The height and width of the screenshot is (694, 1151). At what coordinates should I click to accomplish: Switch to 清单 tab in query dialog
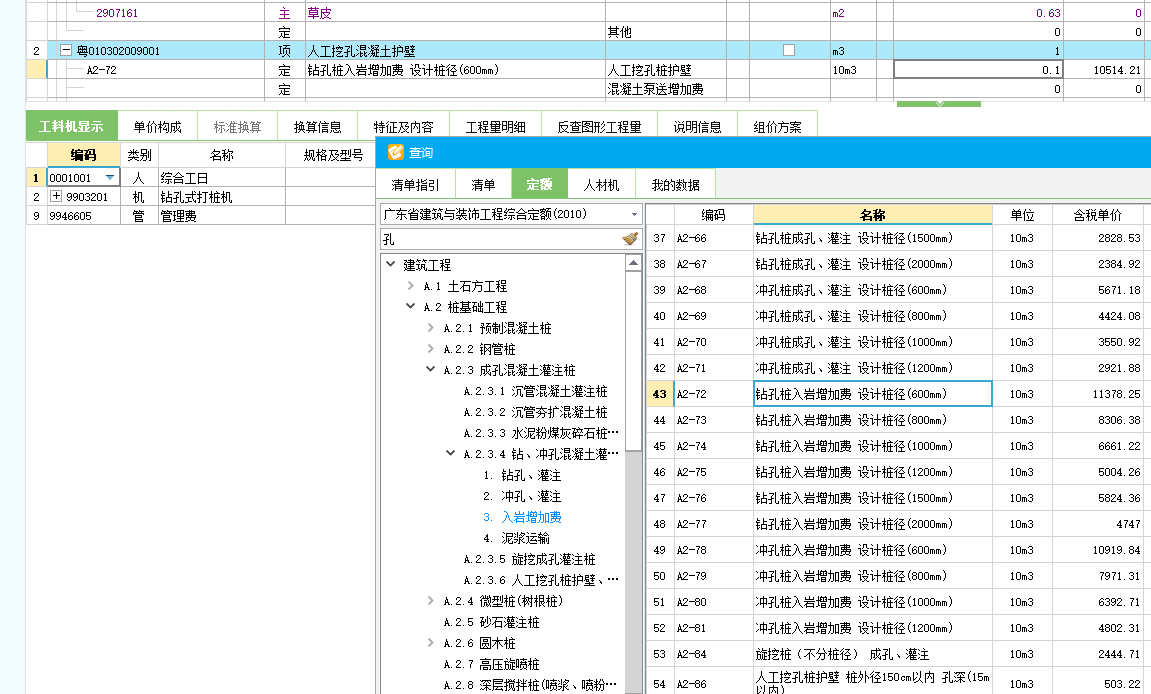click(483, 184)
